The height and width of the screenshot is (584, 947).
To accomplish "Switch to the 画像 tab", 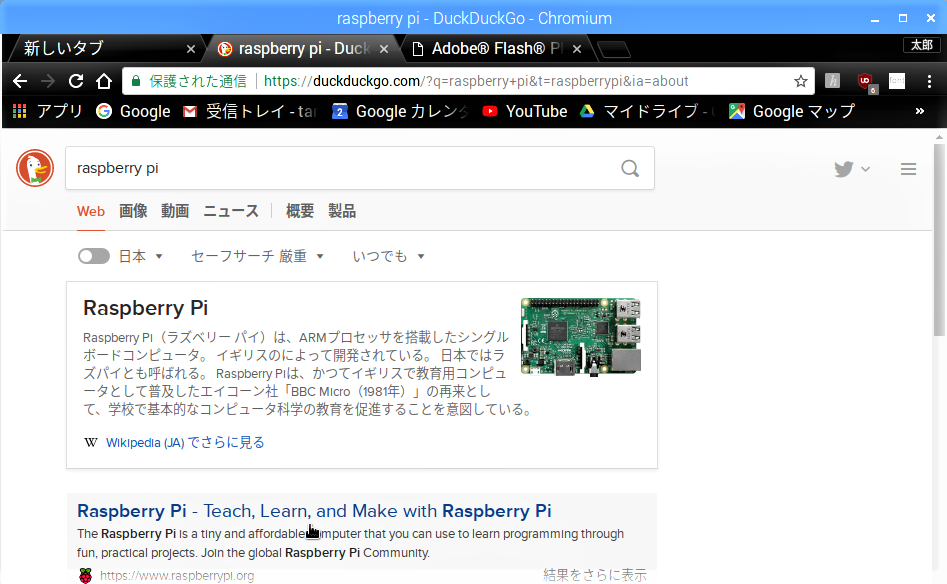I will tap(133, 211).
